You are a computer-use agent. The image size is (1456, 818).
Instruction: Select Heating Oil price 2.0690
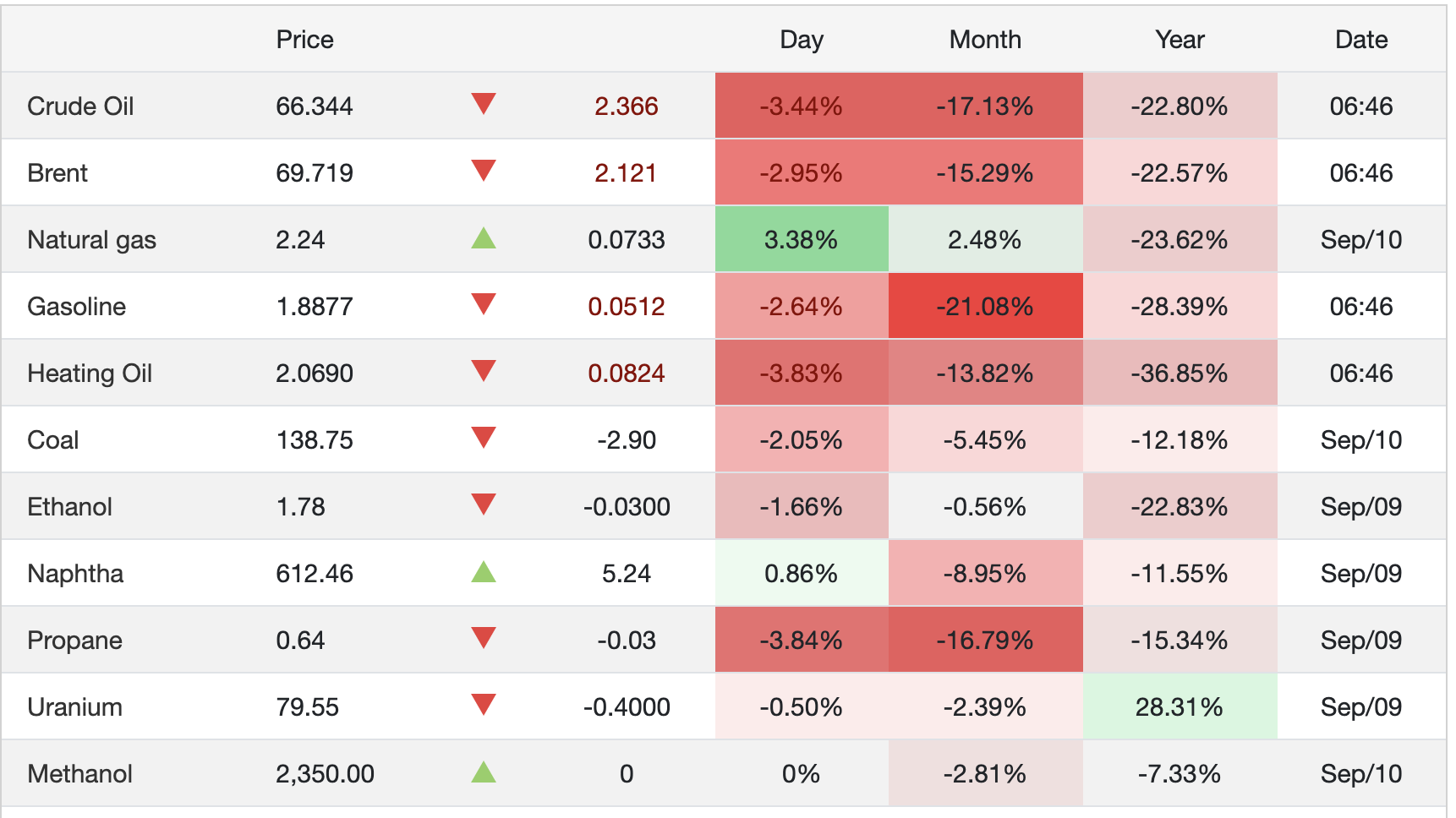(x=314, y=374)
